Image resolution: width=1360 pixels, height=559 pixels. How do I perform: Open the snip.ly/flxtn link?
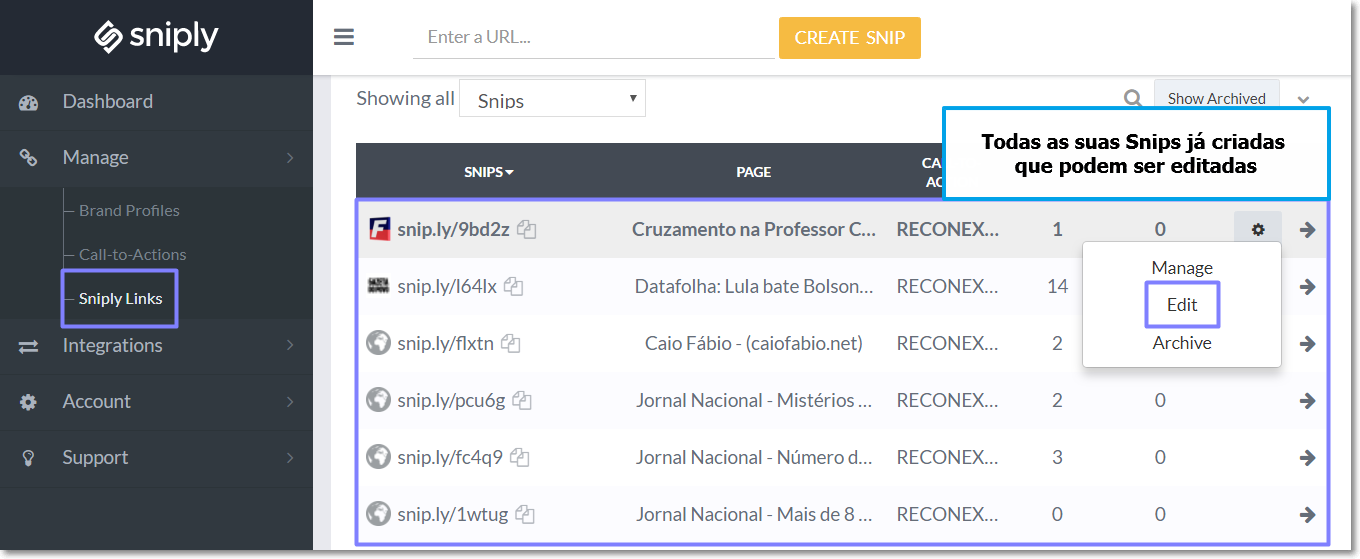[445, 344]
